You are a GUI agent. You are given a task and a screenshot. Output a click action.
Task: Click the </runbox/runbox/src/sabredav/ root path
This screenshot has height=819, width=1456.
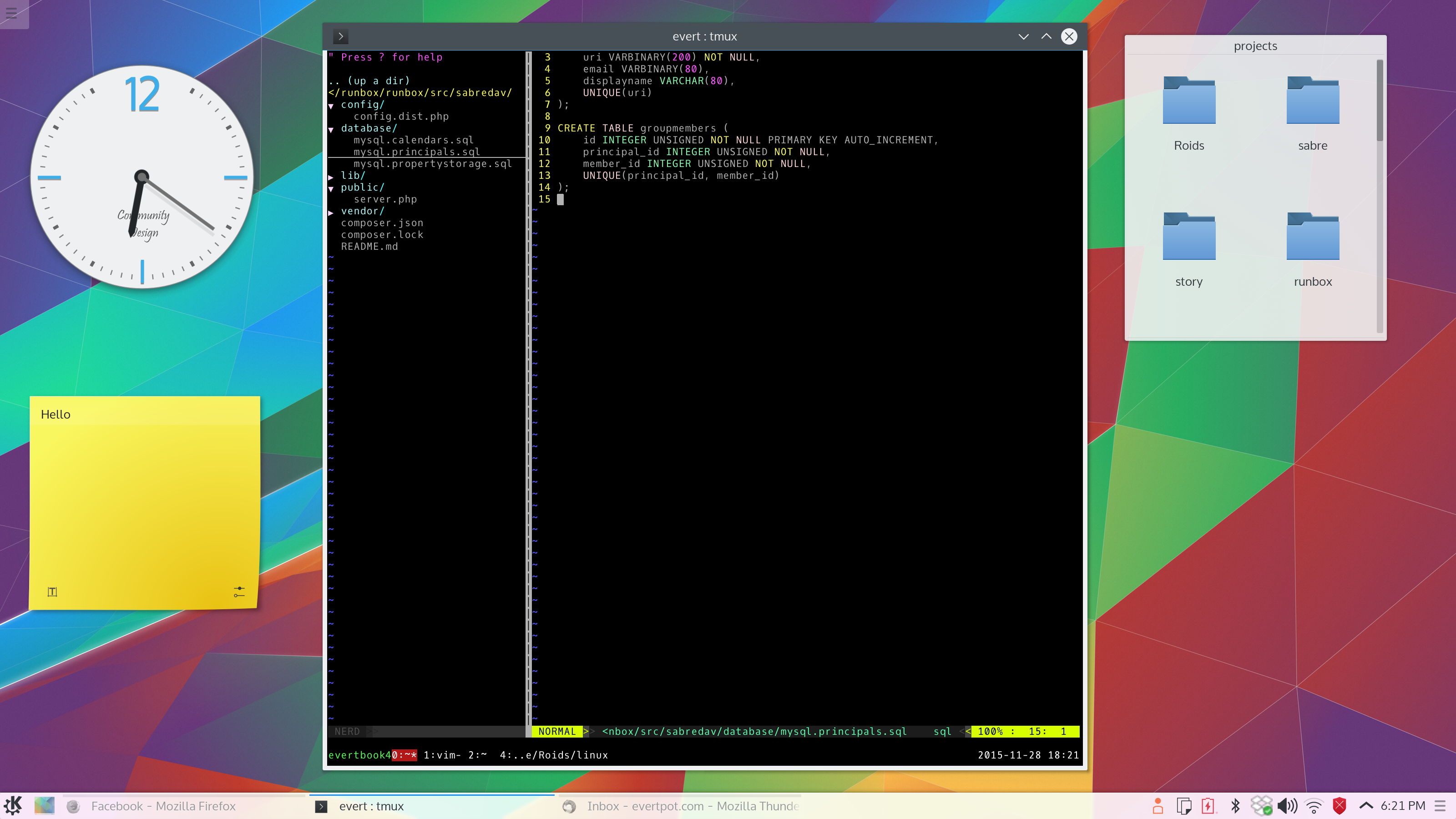420,93
